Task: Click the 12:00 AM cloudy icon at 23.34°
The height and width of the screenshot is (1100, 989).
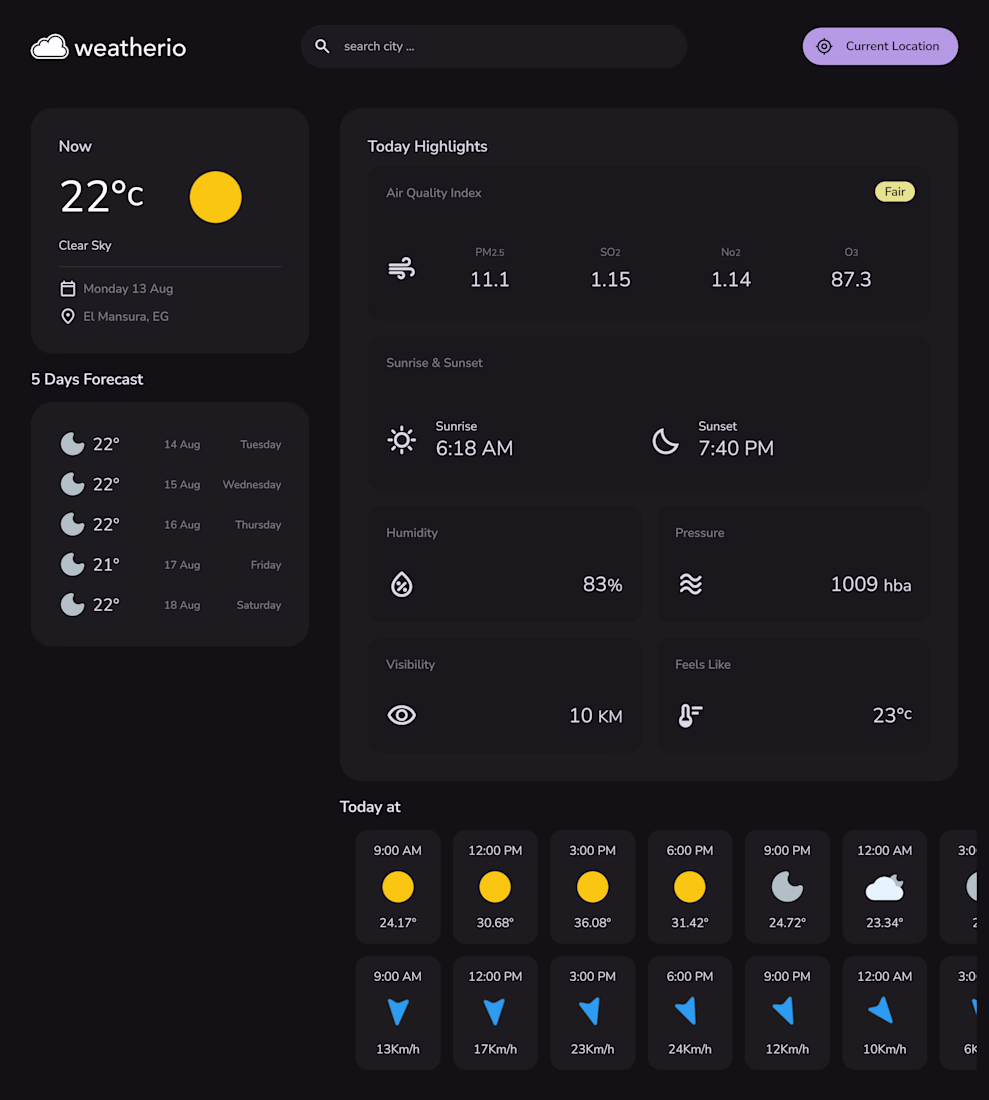Action: tap(884, 888)
